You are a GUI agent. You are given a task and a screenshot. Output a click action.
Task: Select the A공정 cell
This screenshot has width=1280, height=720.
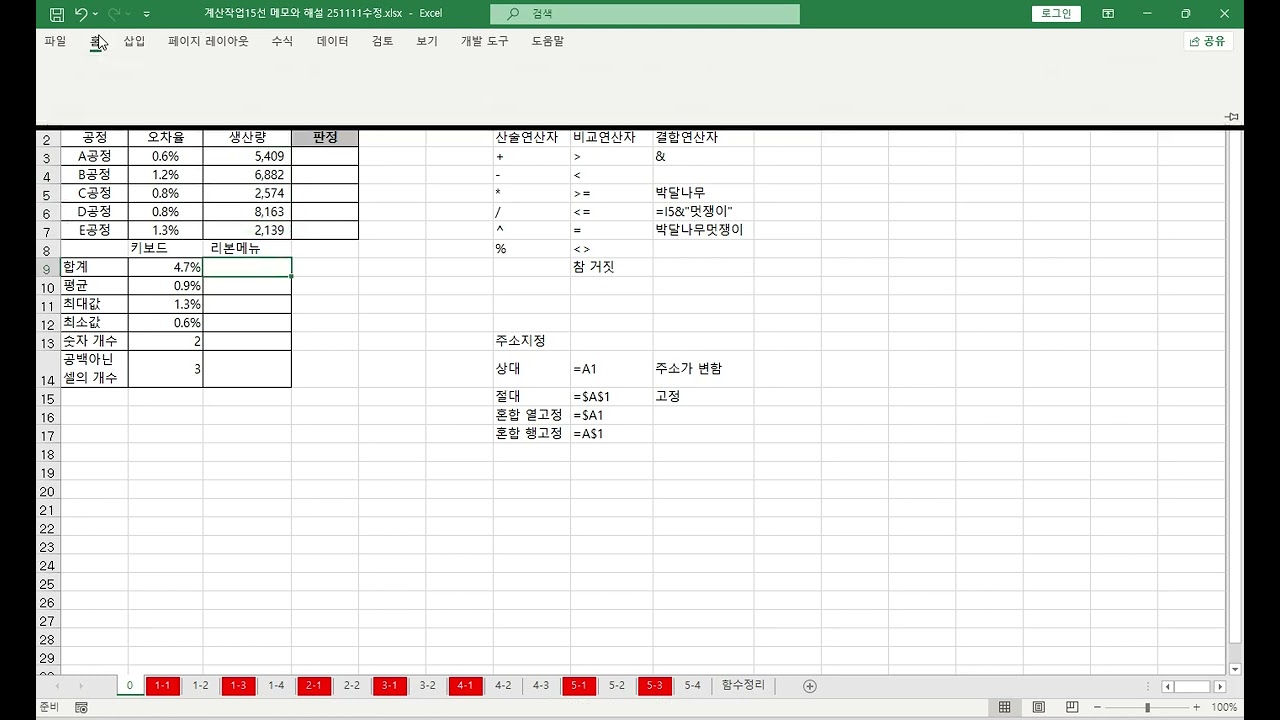pyautogui.click(x=94, y=157)
